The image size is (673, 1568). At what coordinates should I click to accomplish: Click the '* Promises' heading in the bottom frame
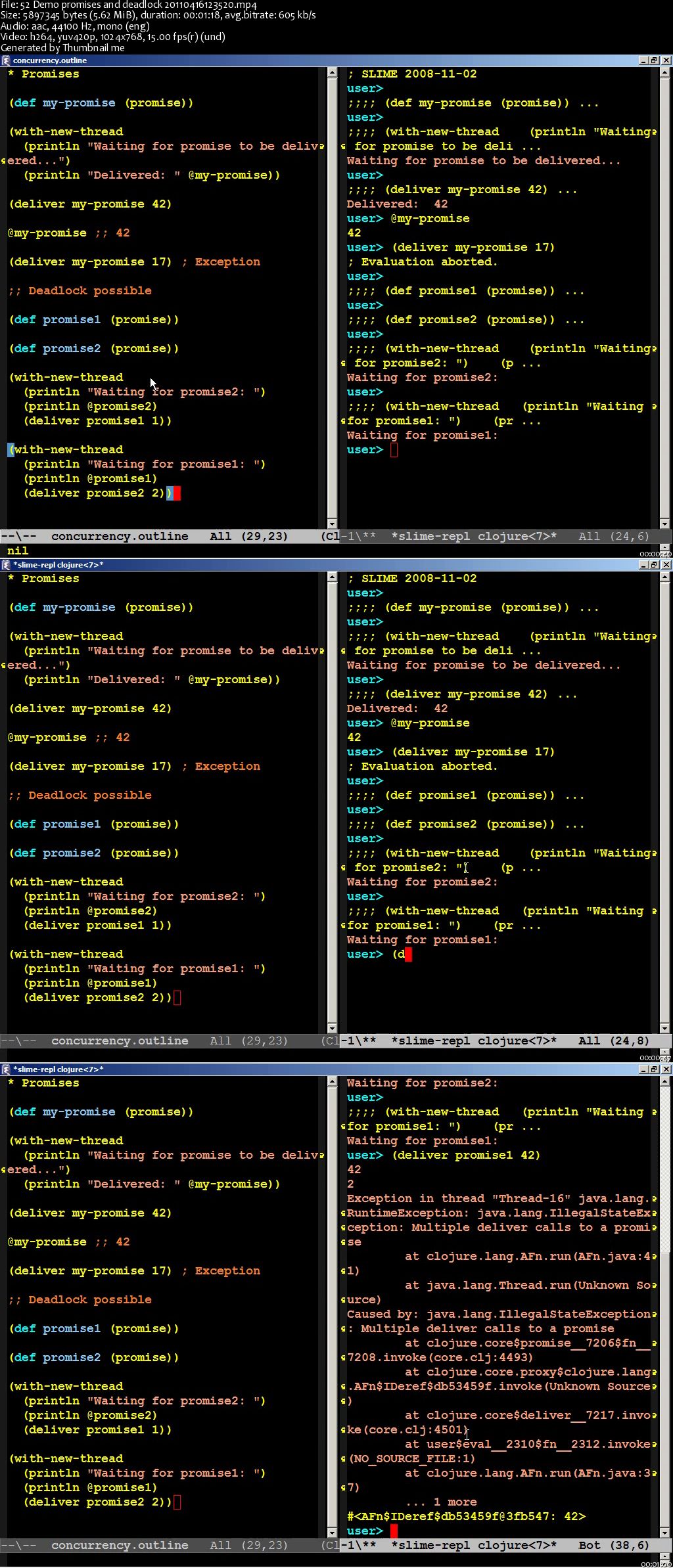[x=43, y=1083]
